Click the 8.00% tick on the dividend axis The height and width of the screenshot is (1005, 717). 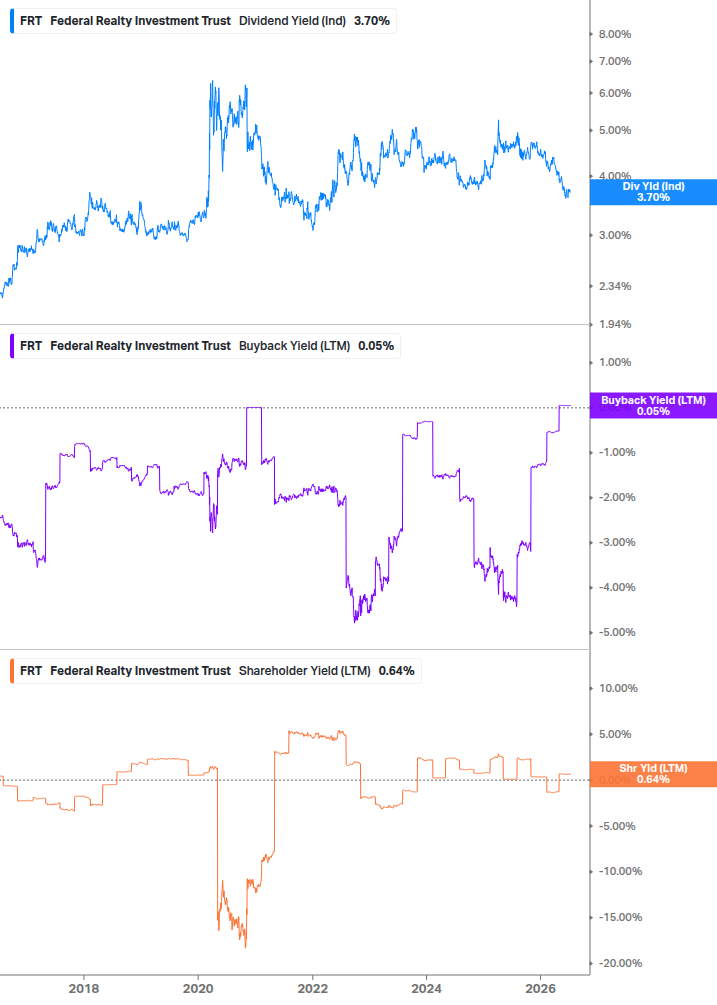(x=615, y=35)
